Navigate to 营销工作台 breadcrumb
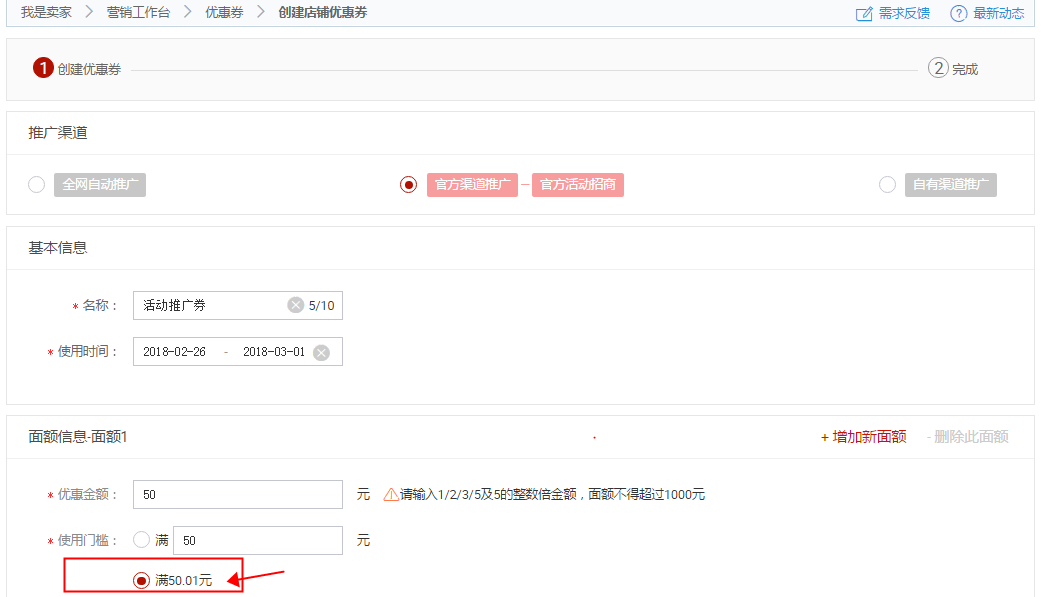This screenshot has height=597, width=1046. tap(138, 13)
